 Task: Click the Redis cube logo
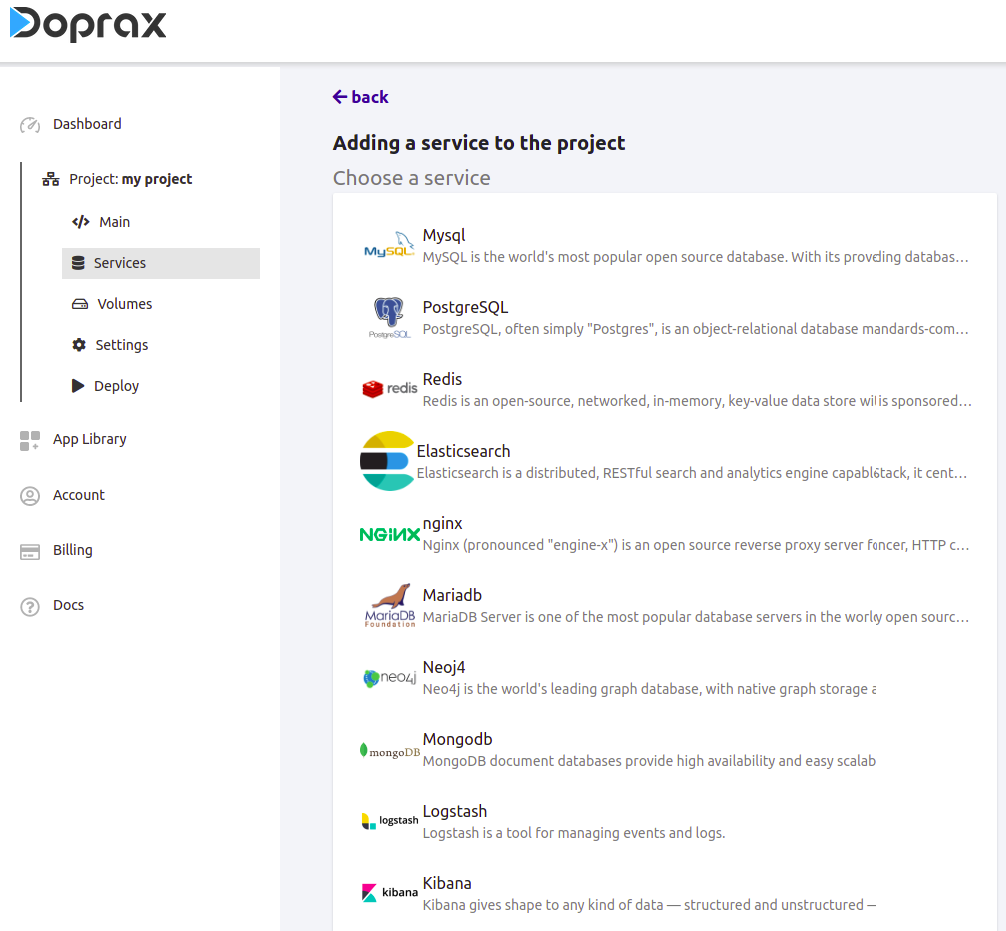(389, 388)
